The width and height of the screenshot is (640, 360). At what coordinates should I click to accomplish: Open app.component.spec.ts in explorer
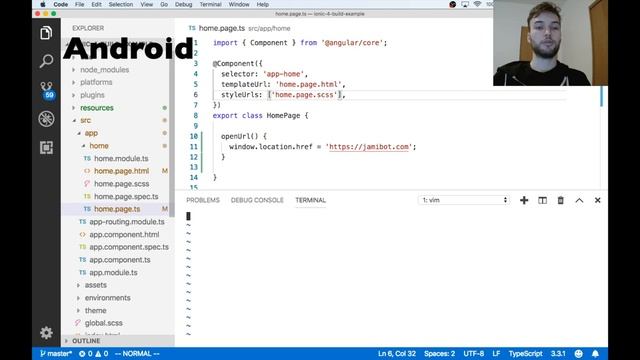[129, 247]
